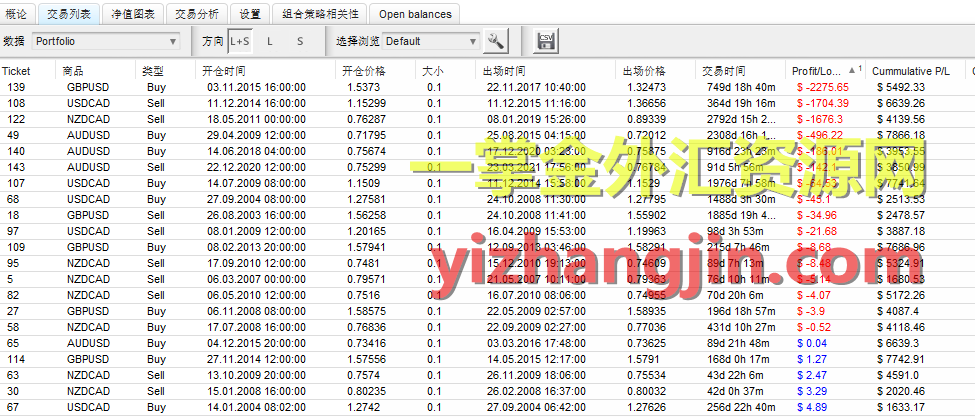Viewport: 975px width, 417px height.
Task: Select ticket 139 row cell
Action: (x=16, y=87)
